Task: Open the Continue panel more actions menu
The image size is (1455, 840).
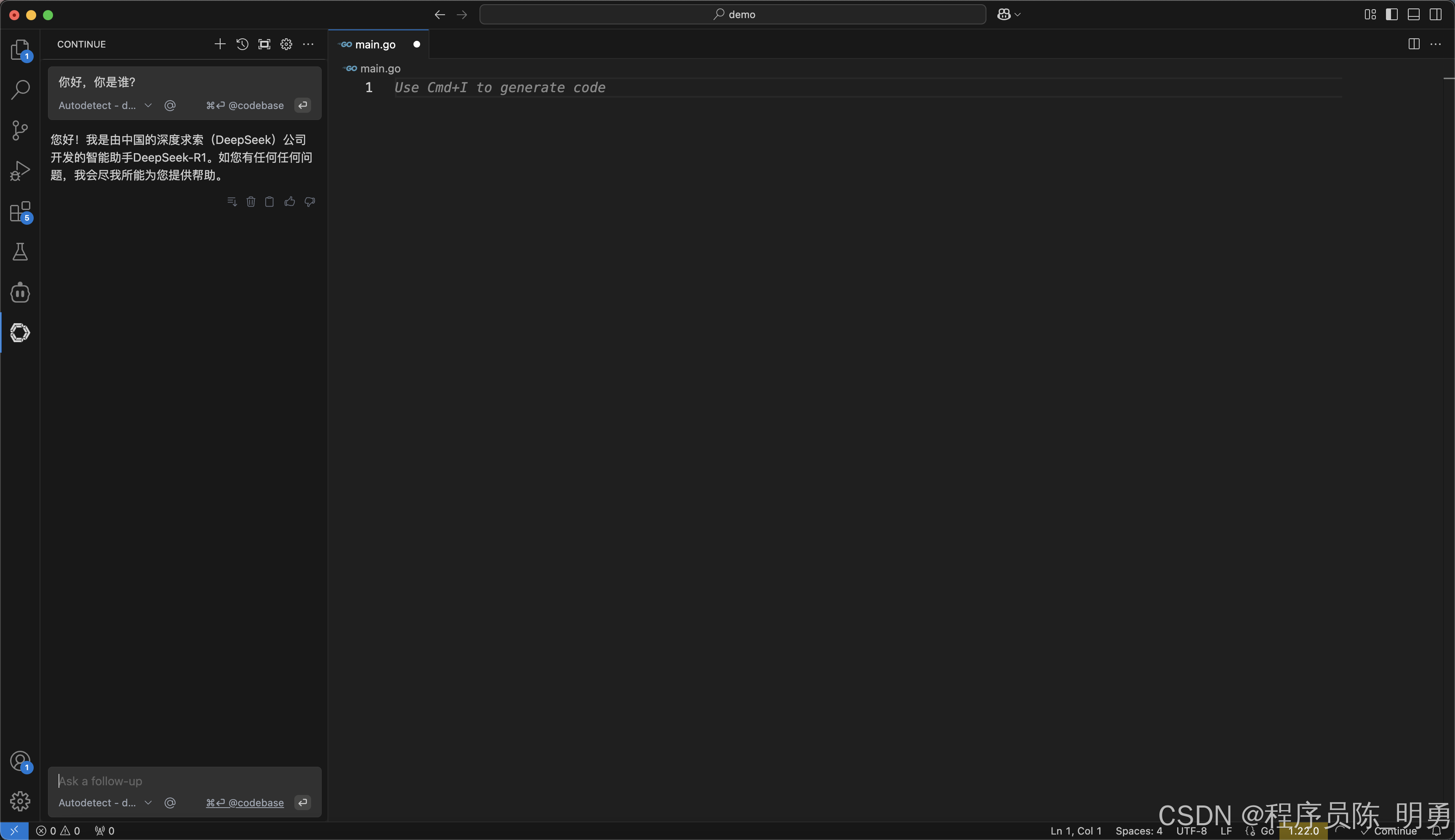Action: [308, 44]
